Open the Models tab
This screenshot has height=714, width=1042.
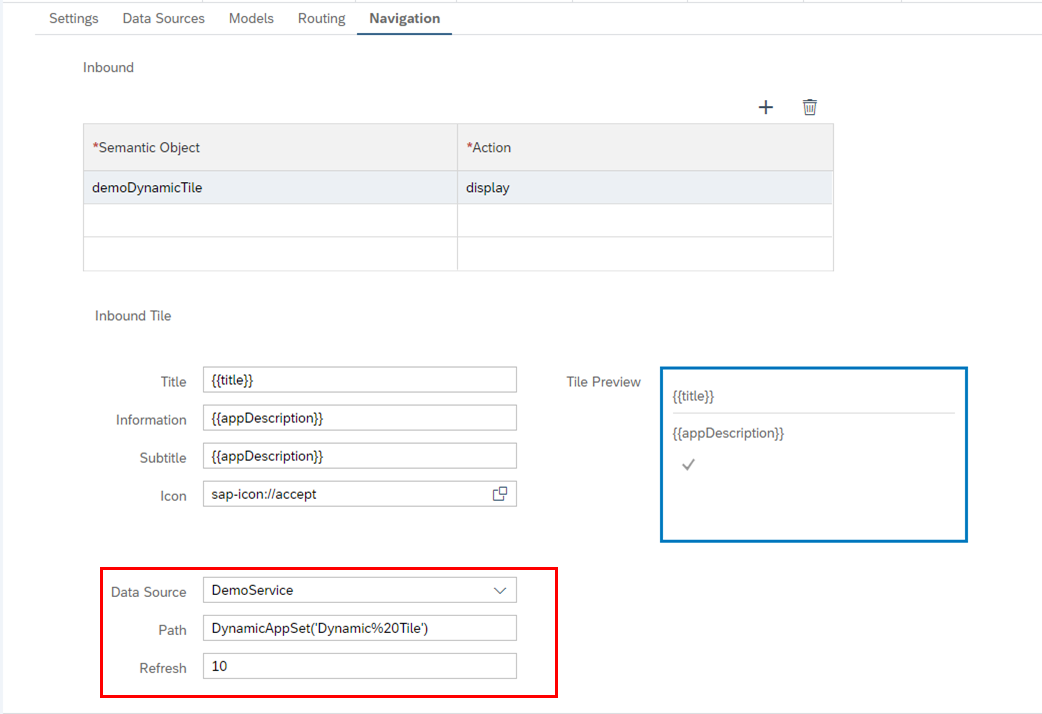tap(251, 18)
